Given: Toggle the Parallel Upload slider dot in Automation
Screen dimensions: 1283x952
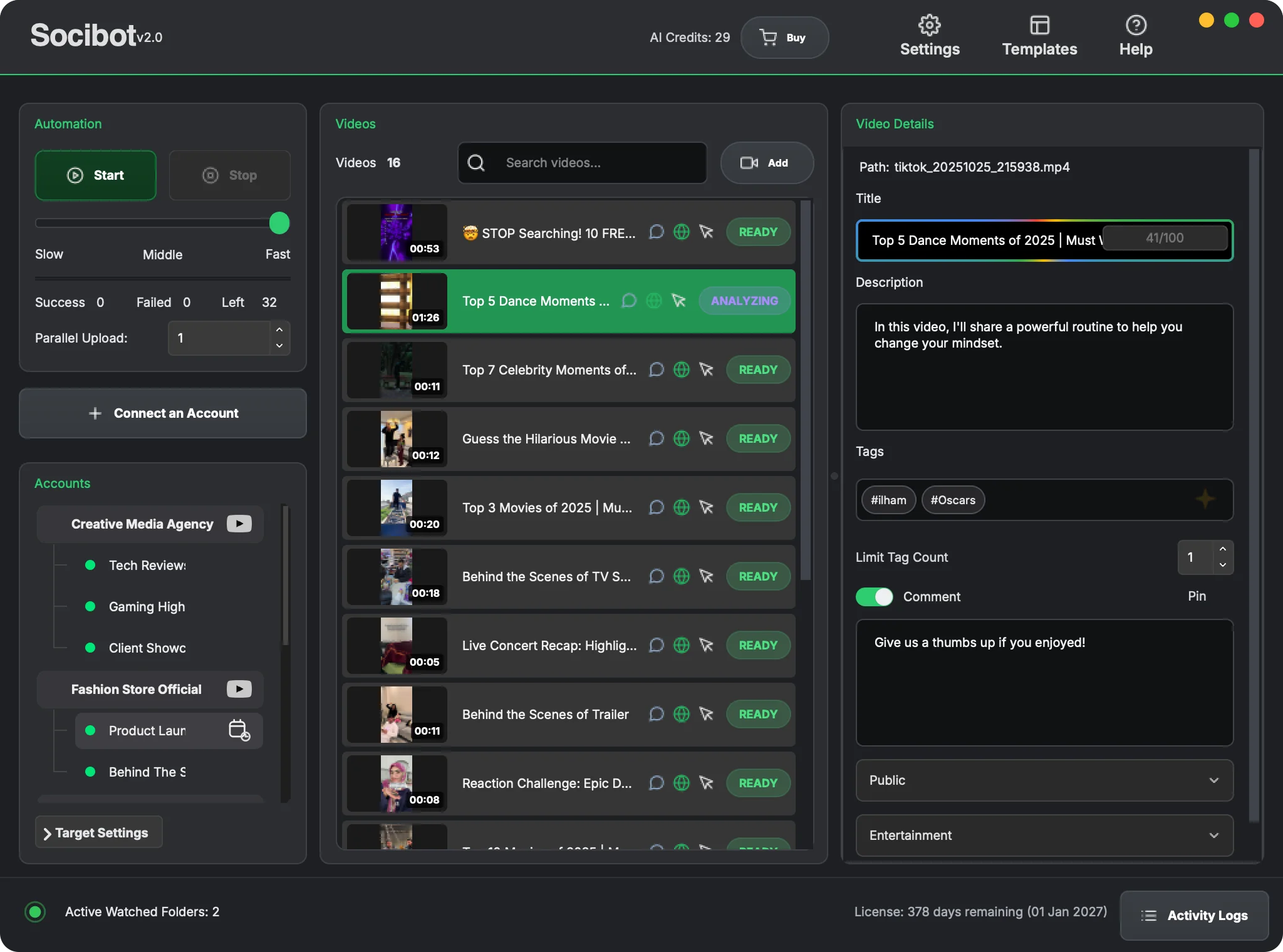Looking at the screenshot, I should [x=279, y=223].
